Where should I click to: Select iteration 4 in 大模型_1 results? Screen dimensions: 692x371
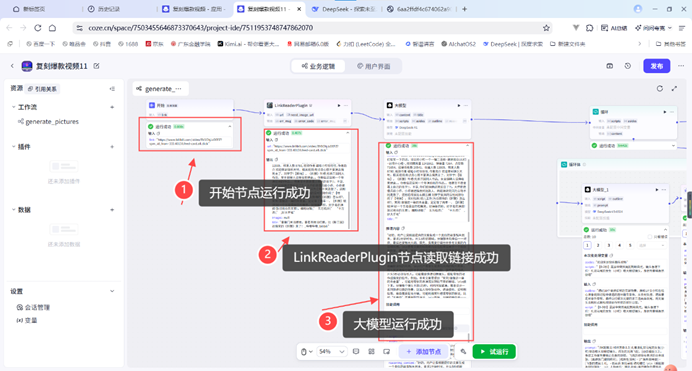[x=620, y=245]
